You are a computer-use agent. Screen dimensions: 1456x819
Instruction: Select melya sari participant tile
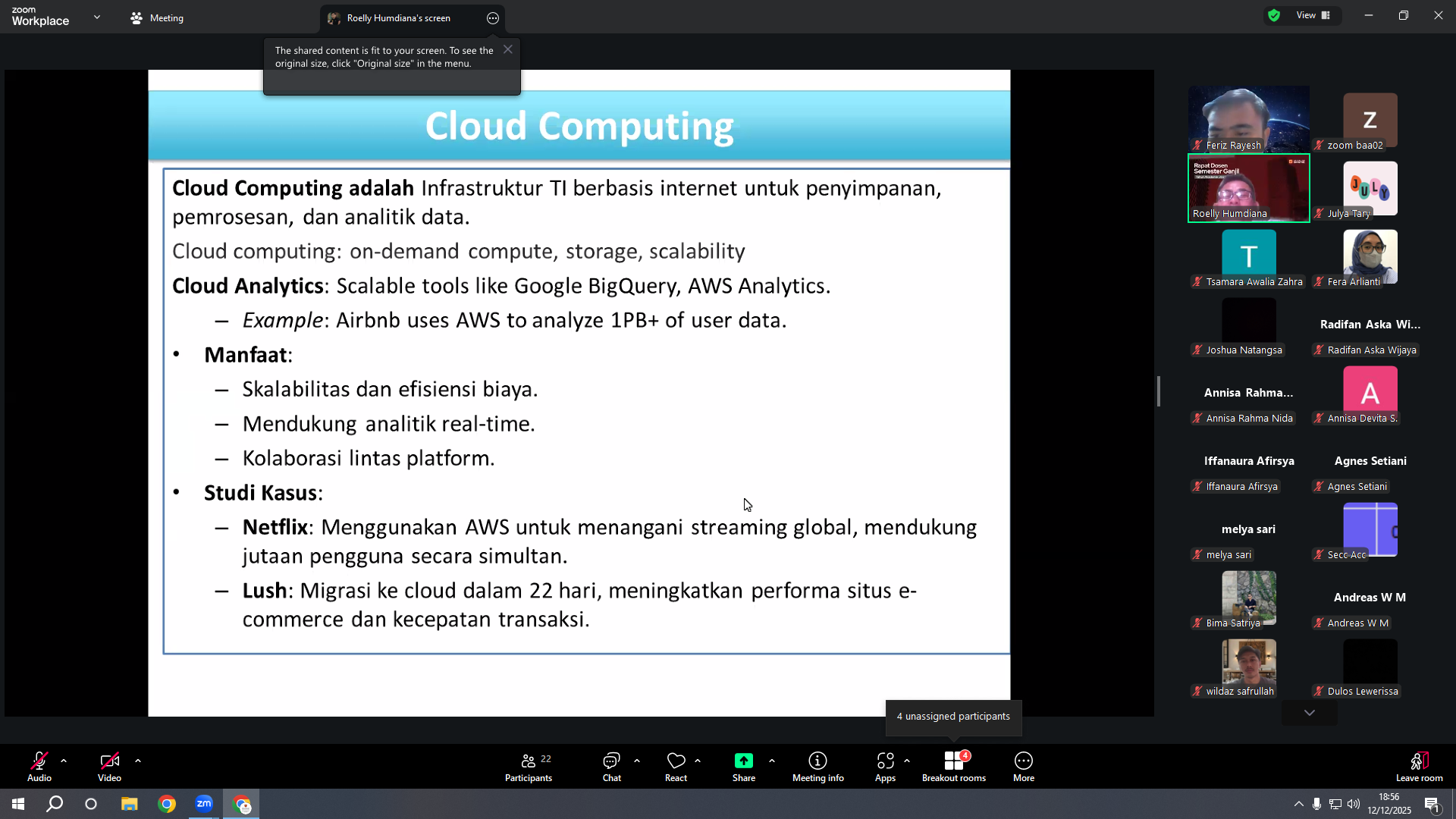(1249, 529)
